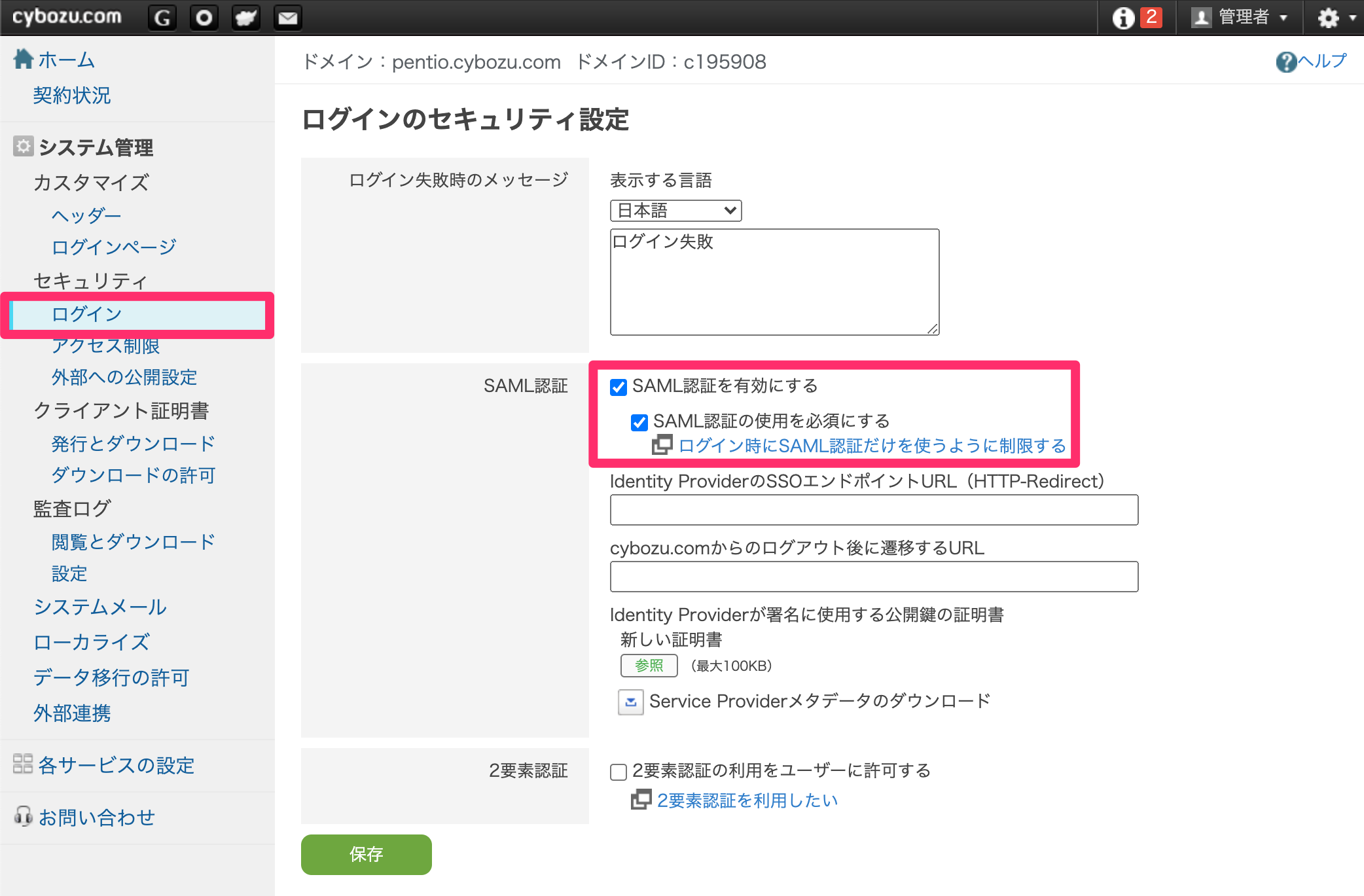Image resolution: width=1364 pixels, height=896 pixels.
Task: Open ログイン時にSAML認証だけを使うように制限する link
Action: [872, 446]
